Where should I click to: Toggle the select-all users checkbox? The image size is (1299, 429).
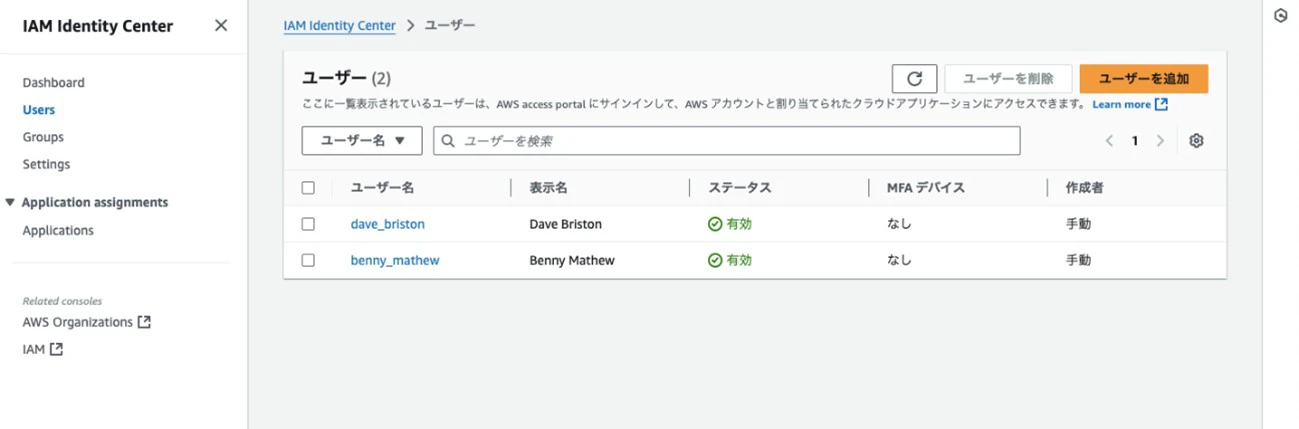(x=308, y=188)
